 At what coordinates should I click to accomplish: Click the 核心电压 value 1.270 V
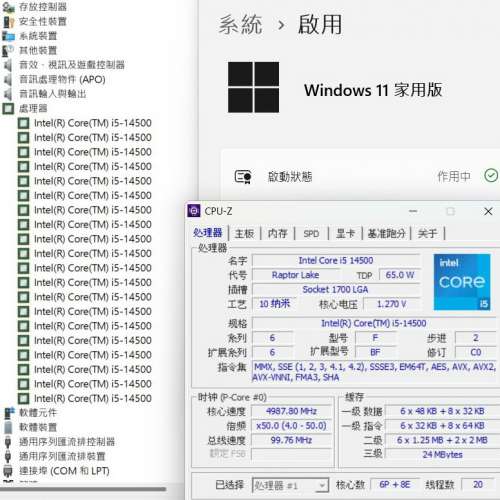(x=392, y=304)
